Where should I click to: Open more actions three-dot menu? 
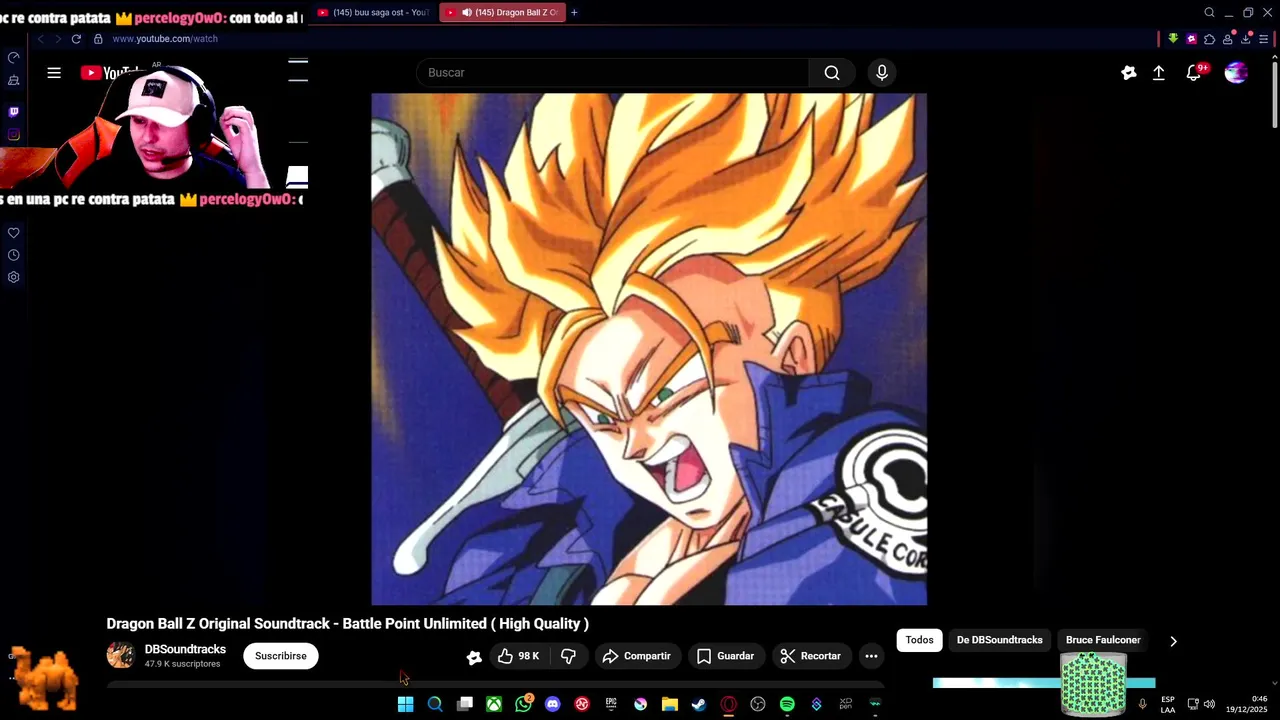tap(871, 656)
